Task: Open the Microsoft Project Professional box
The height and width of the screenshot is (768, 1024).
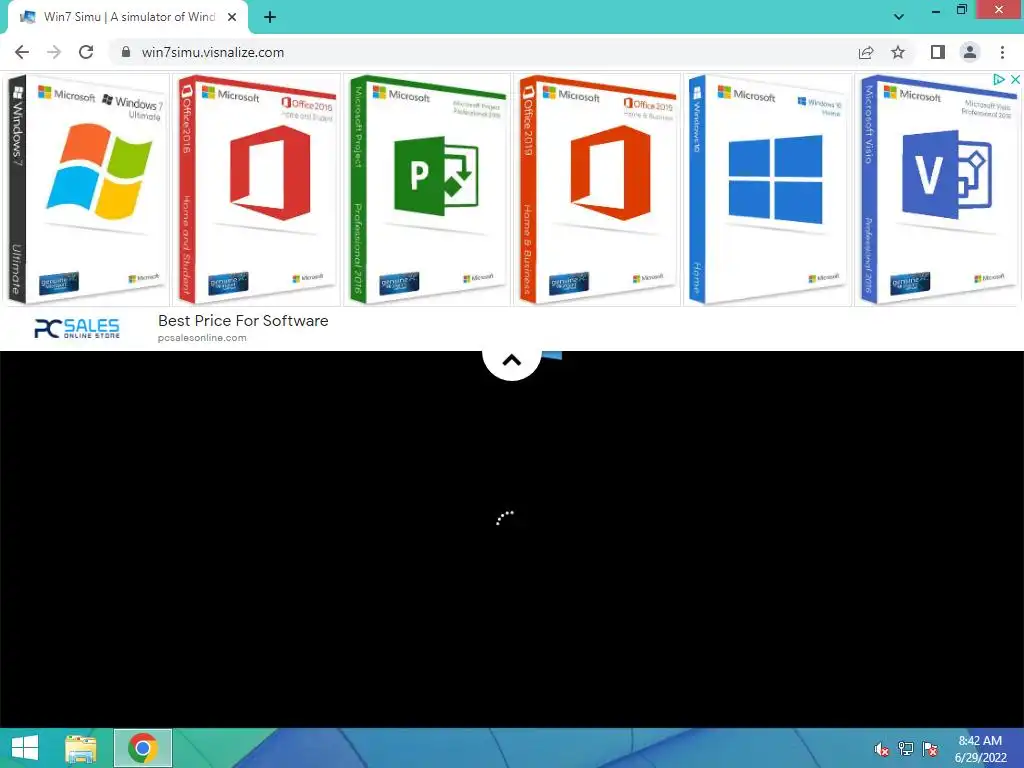Action: (427, 189)
